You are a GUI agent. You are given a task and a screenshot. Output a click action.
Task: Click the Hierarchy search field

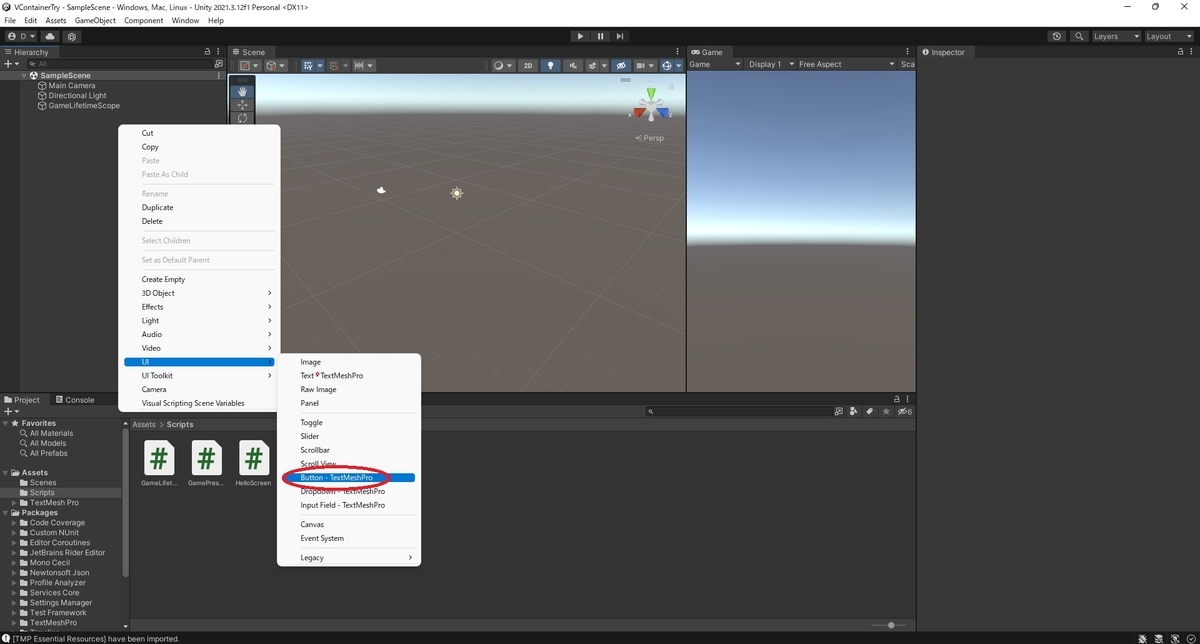[118, 63]
